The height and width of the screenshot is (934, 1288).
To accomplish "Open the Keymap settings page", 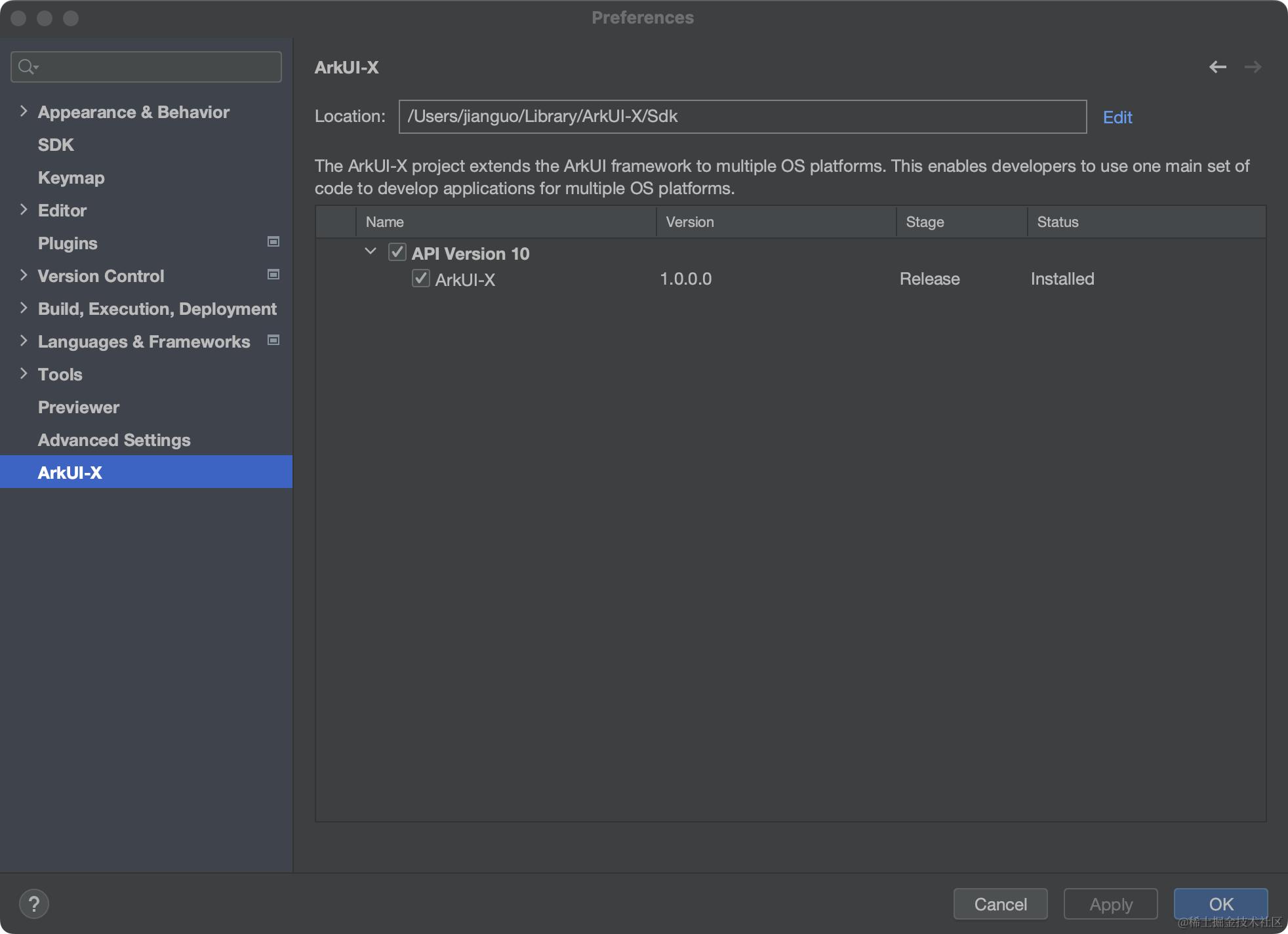I will tap(71, 178).
